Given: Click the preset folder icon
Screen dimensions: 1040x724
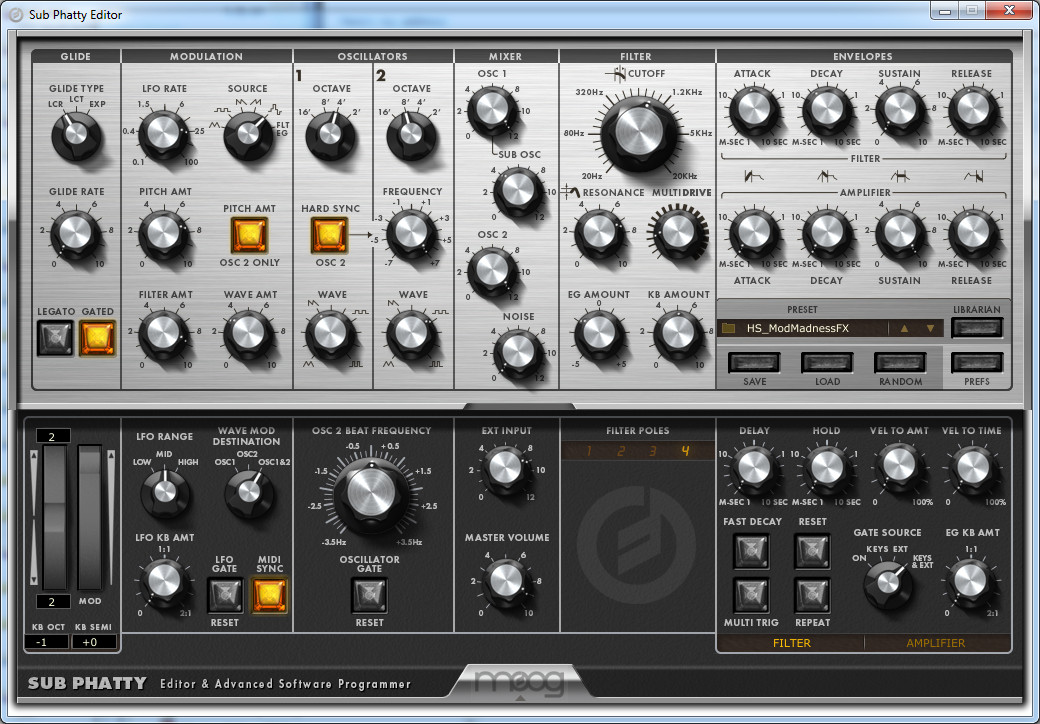Looking at the screenshot, I should pos(729,328).
